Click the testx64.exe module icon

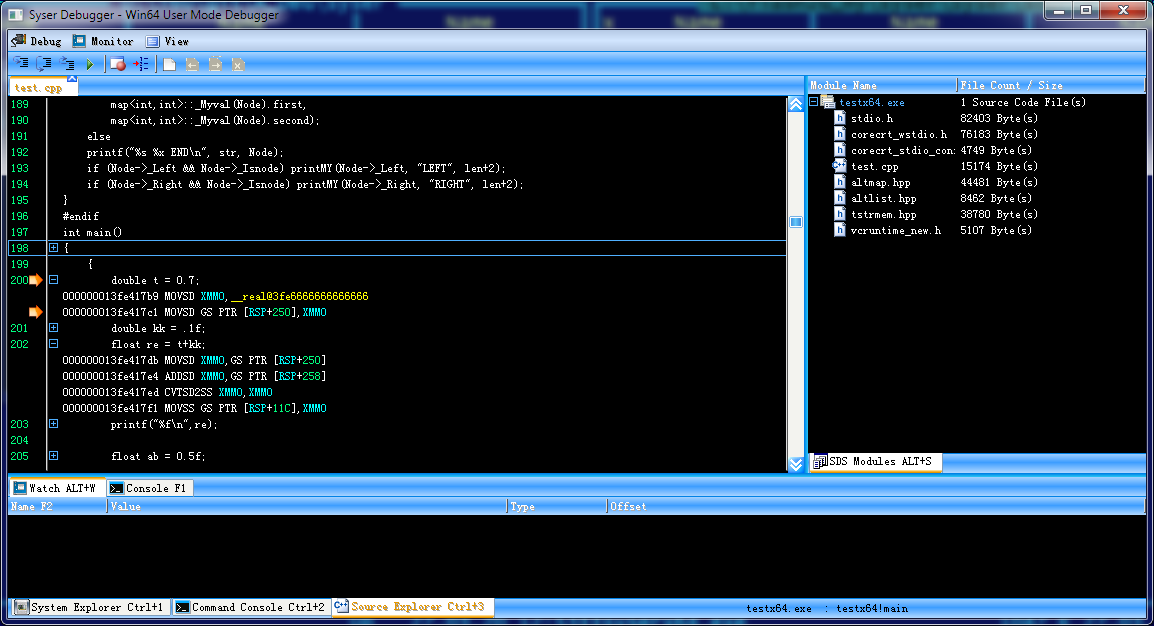827,102
